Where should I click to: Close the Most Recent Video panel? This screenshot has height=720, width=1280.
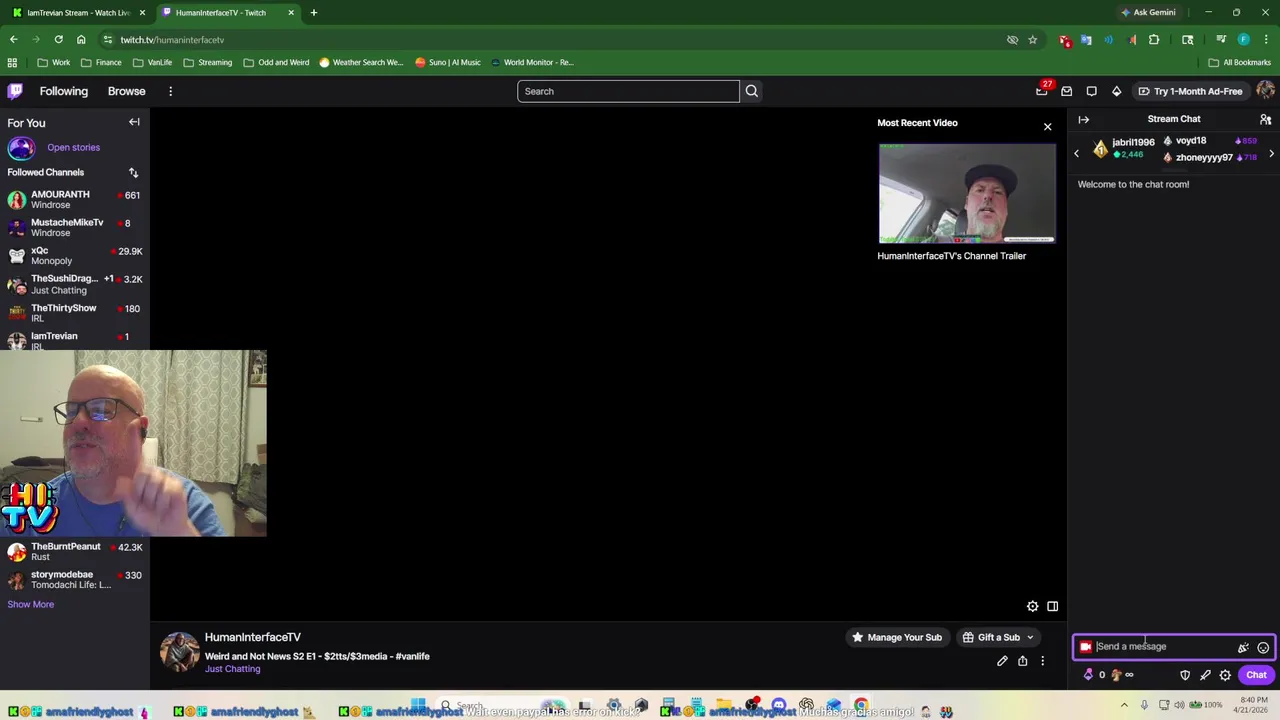click(1047, 127)
